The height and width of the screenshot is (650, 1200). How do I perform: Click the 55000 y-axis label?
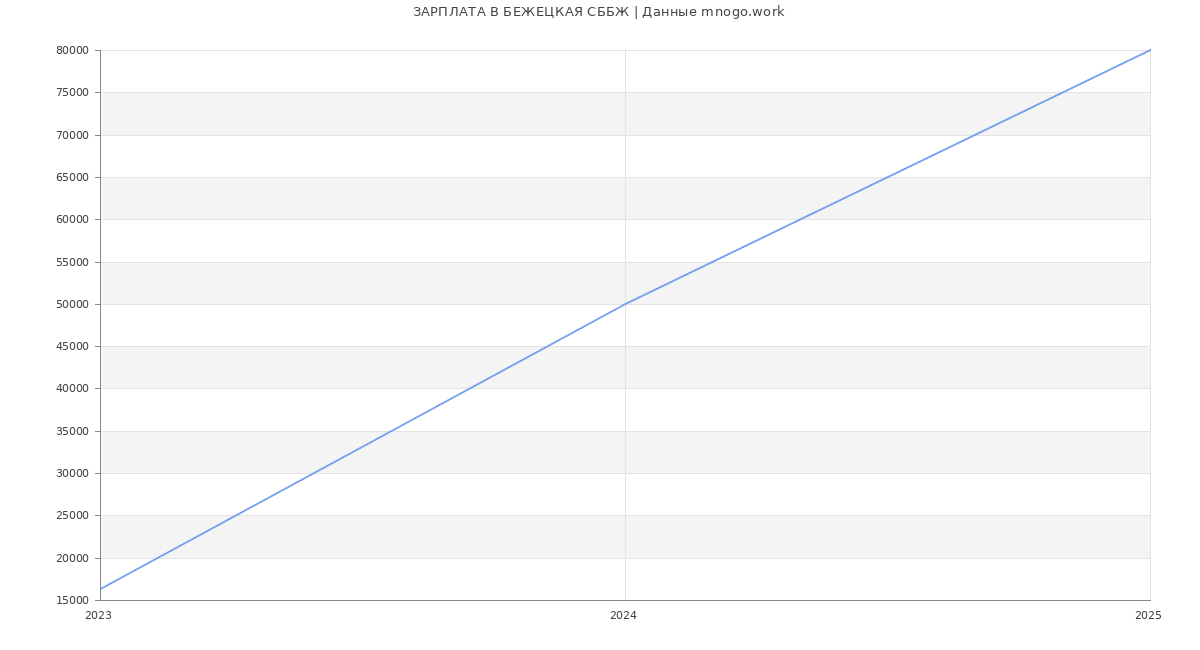72,262
